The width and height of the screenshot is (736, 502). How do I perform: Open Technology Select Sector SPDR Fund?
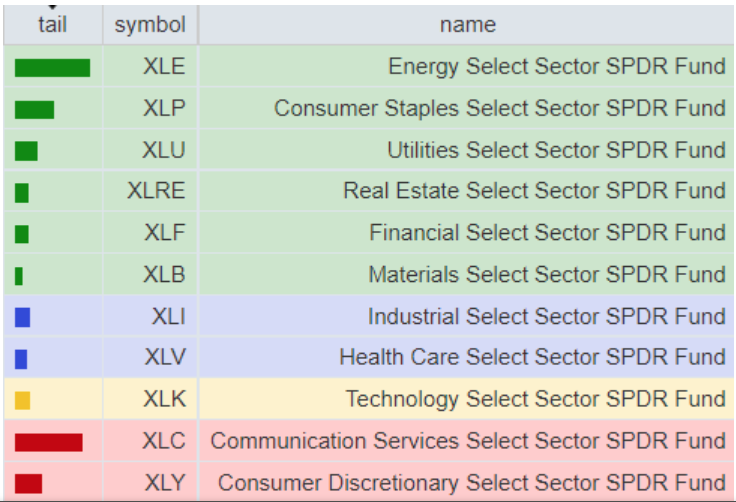coord(535,399)
